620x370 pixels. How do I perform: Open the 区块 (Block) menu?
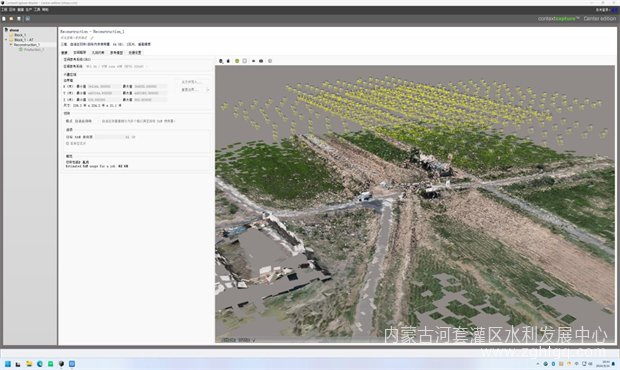(x=12, y=9)
